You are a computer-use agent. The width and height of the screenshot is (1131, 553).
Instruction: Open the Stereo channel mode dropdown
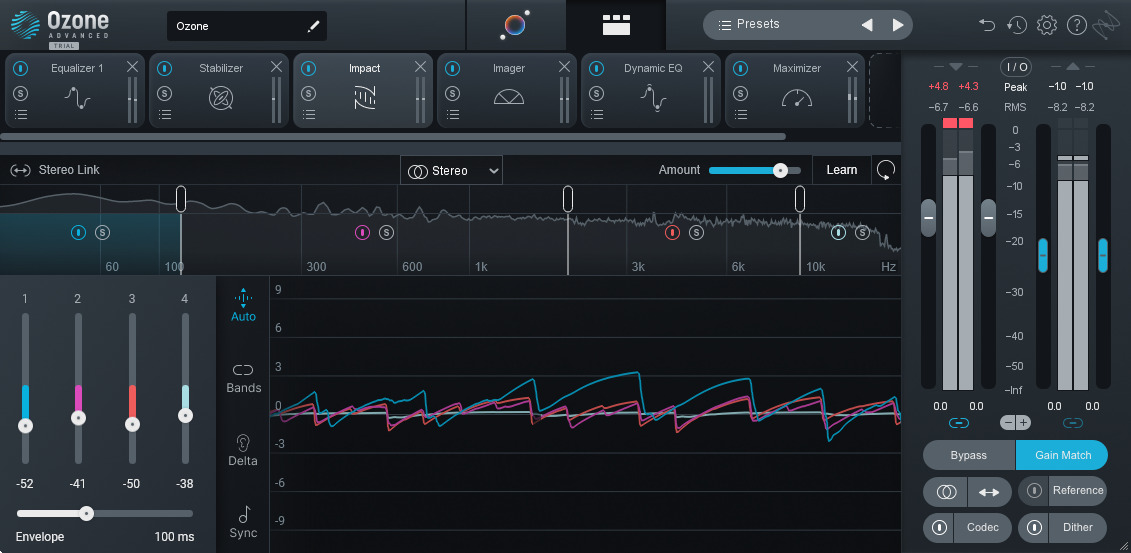pyautogui.click(x=452, y=171)
